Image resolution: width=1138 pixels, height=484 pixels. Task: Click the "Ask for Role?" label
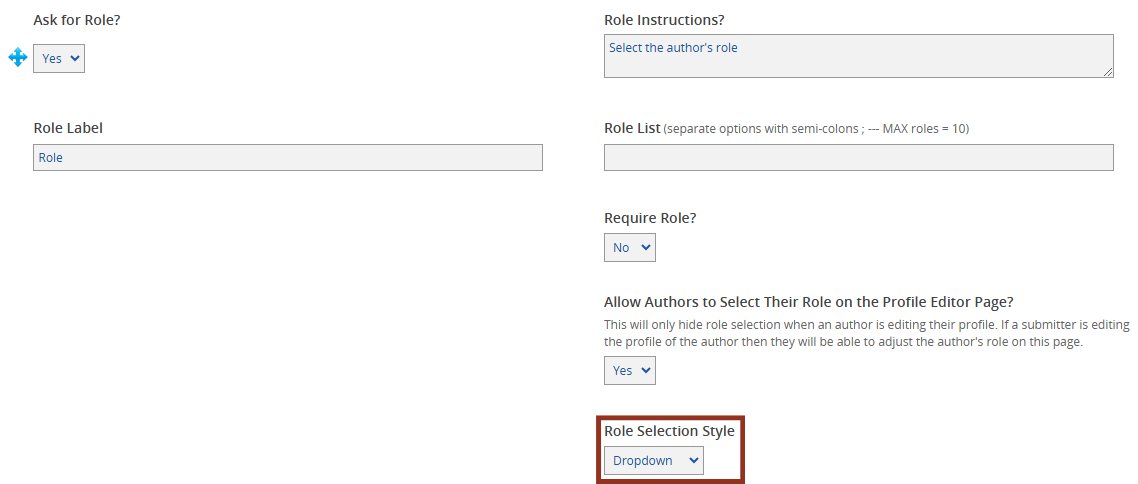pyautogui.click(x=77, y=20)
